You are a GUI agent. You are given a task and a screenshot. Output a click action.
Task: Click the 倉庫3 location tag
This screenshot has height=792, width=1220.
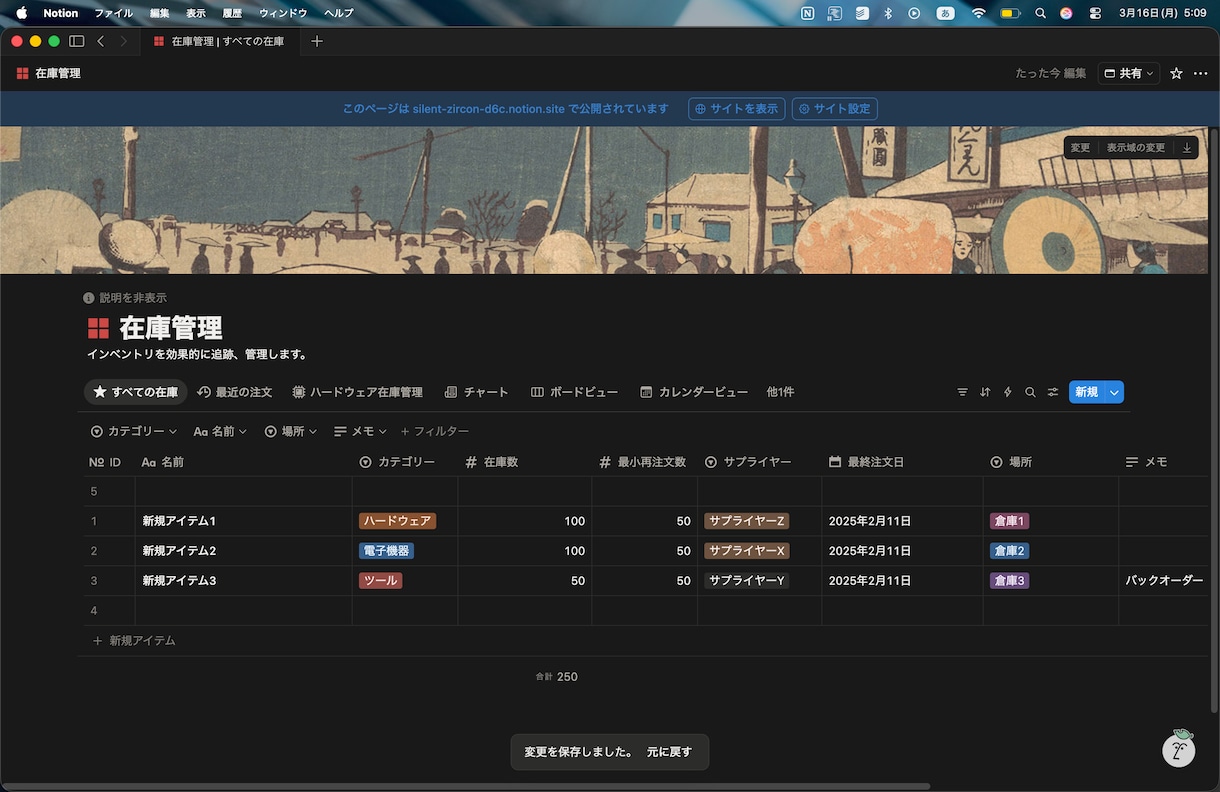(1009, 581)
